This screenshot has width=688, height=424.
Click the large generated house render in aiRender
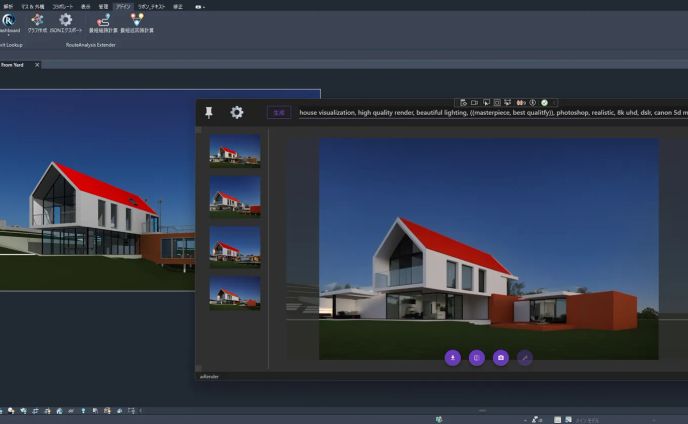pyautogui.click(x=488, y=249)
